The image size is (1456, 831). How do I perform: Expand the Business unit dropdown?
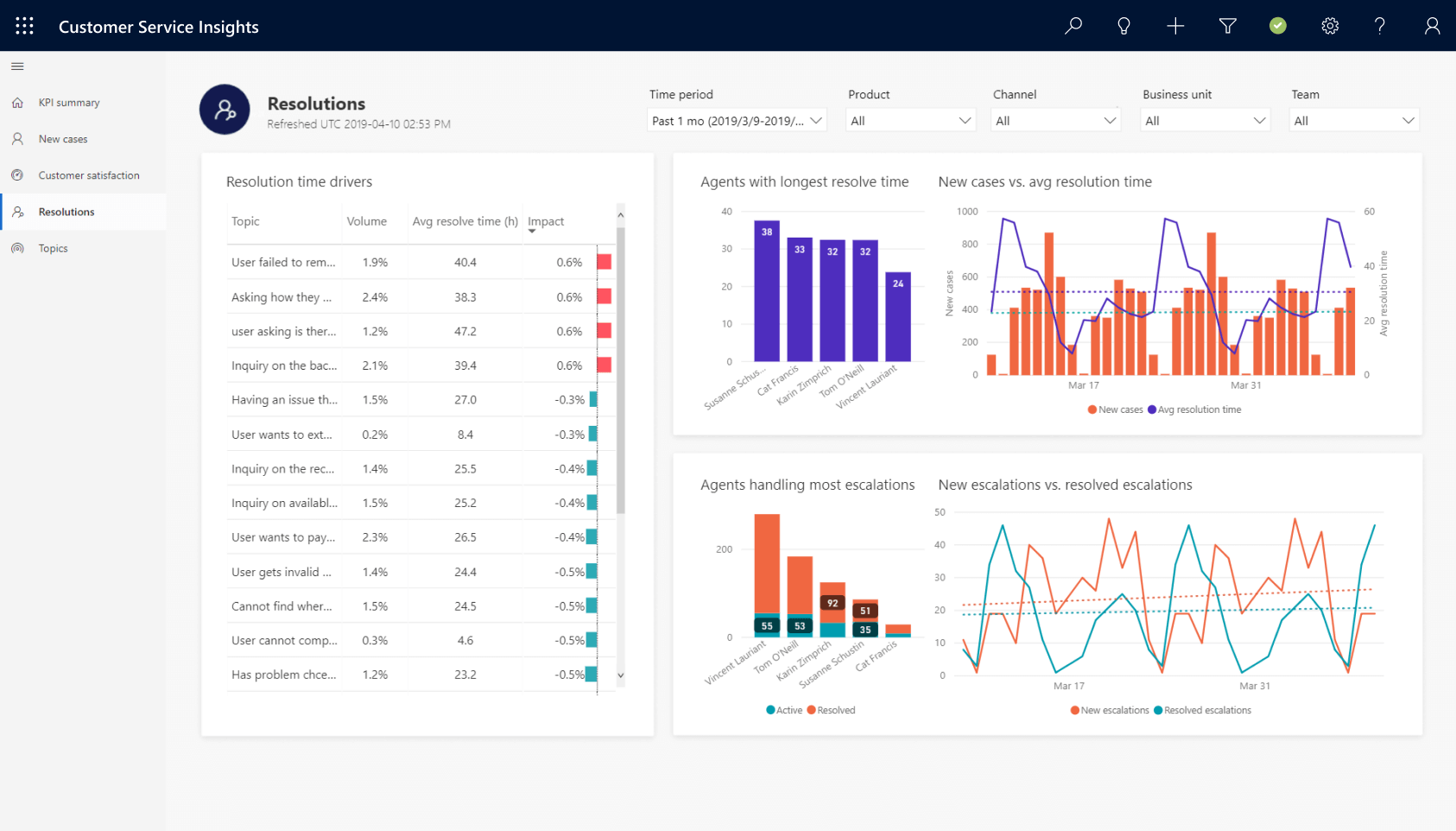pos(1205,120)
